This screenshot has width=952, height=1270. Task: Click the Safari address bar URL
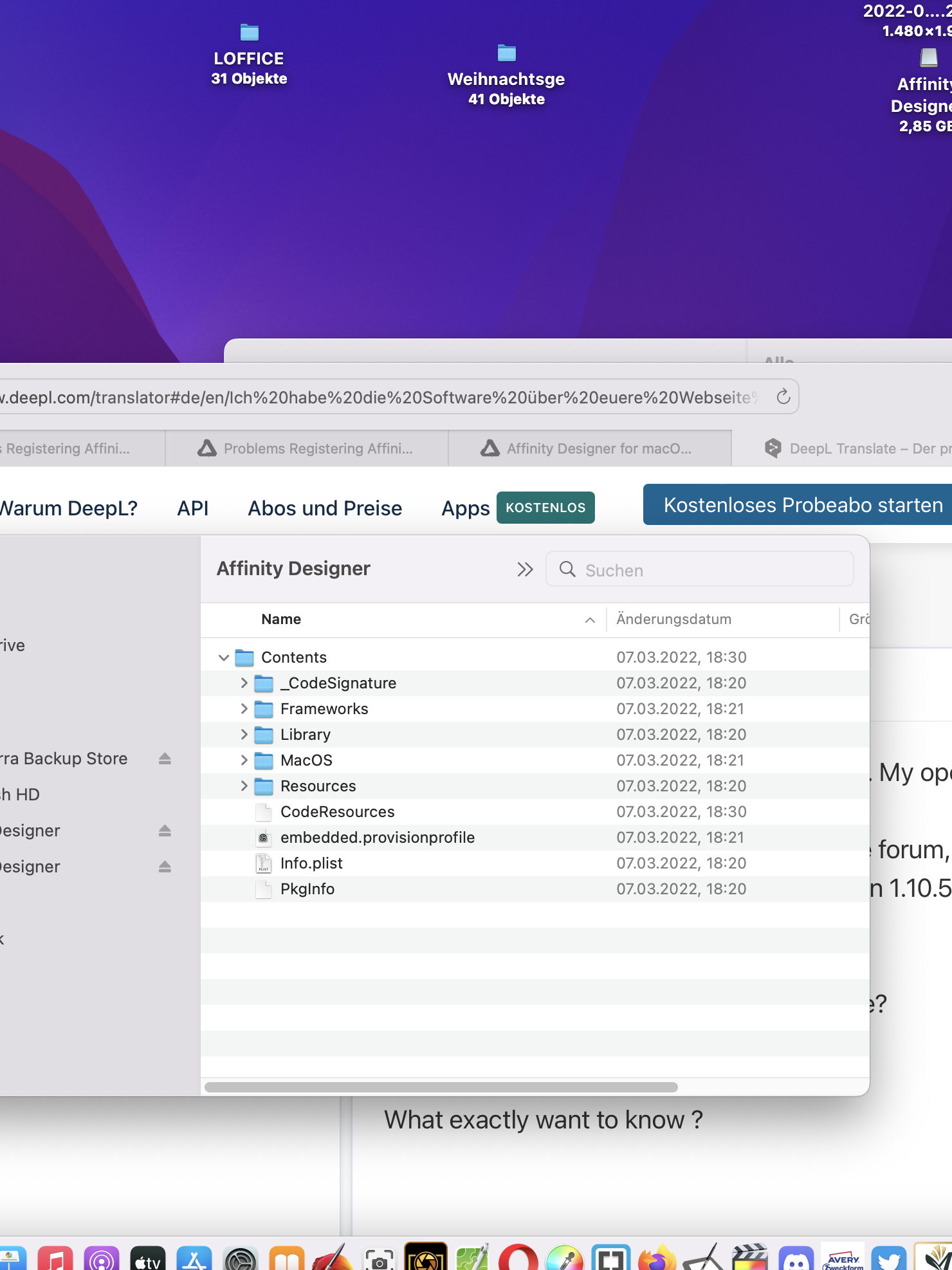[380, 397]
